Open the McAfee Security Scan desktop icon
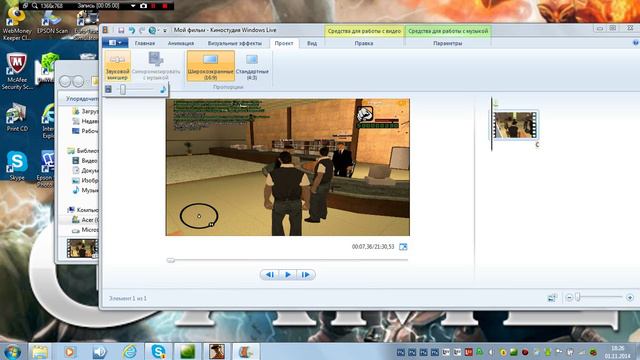The width and height of the screenshot is (640, 360). coord(17,71)
